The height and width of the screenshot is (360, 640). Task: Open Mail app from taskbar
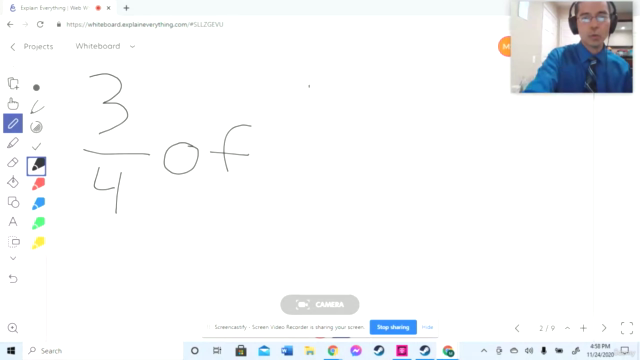click(x=264, y=351)
